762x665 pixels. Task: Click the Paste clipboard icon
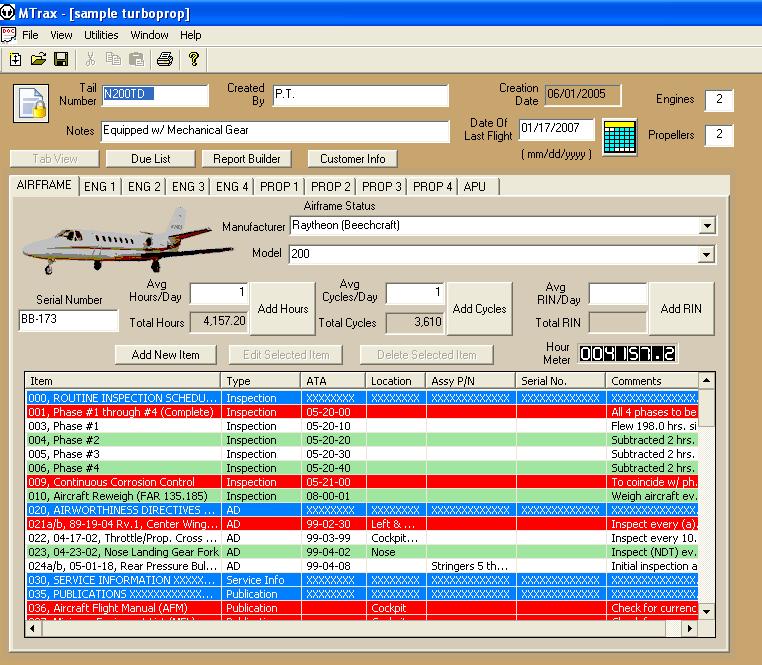coord(137,59)
